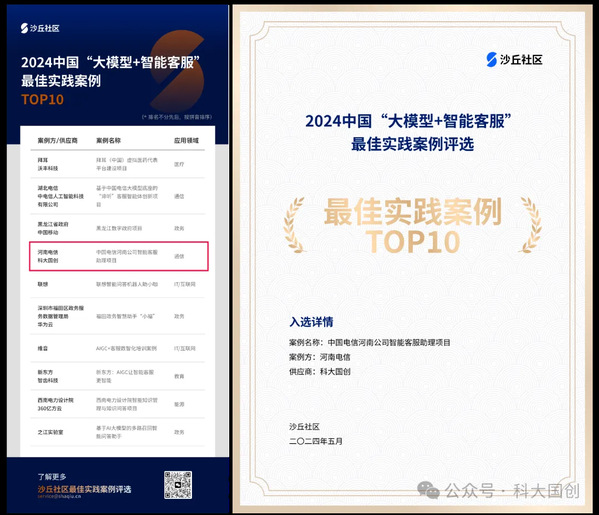This screenshot has height=515, width=599.
Task: Select 华为云 in the table
Action: pos(45,324)
